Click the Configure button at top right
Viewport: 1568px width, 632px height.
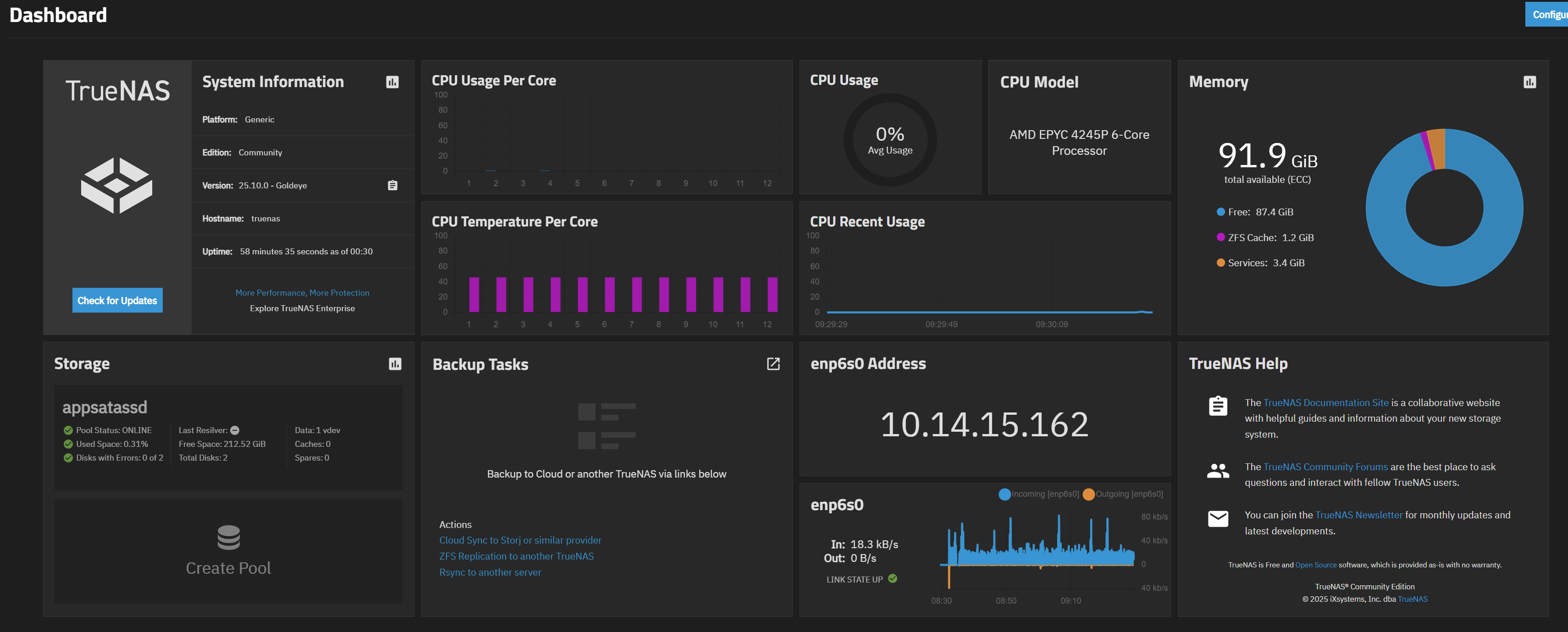1549,15
